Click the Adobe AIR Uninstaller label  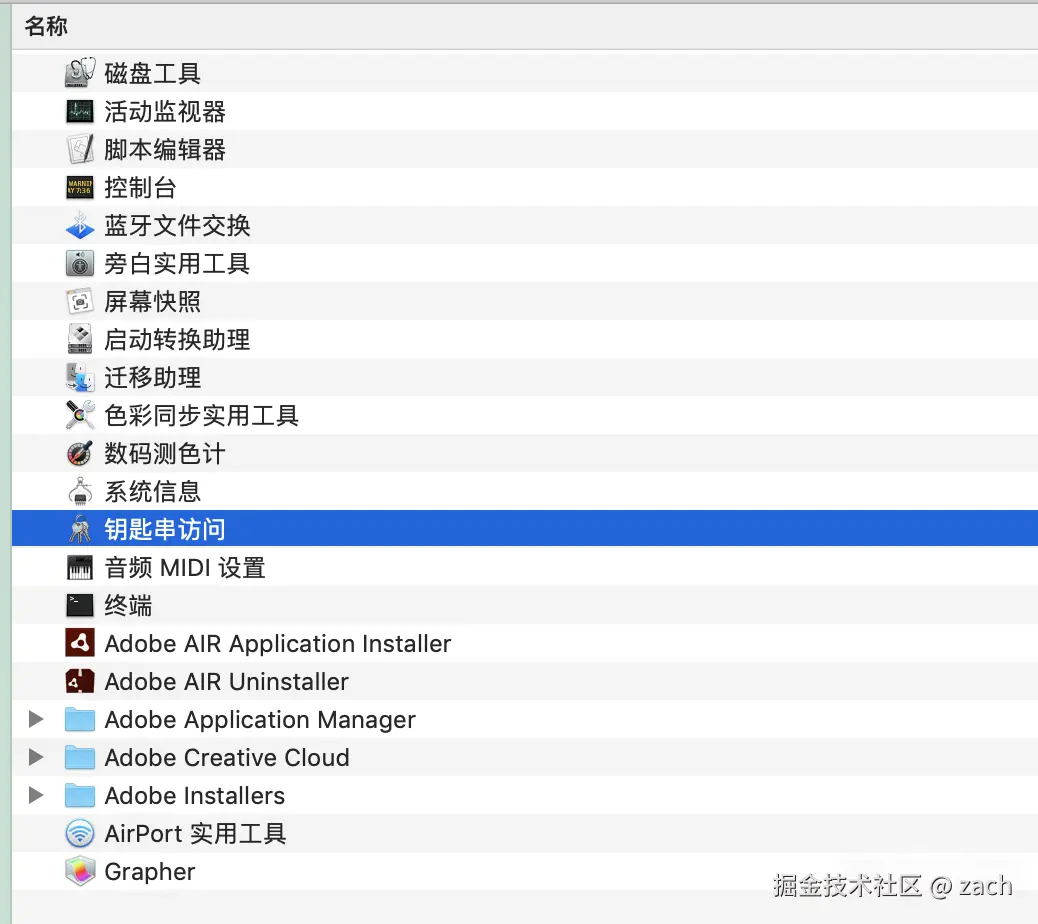tap(227, 682)
